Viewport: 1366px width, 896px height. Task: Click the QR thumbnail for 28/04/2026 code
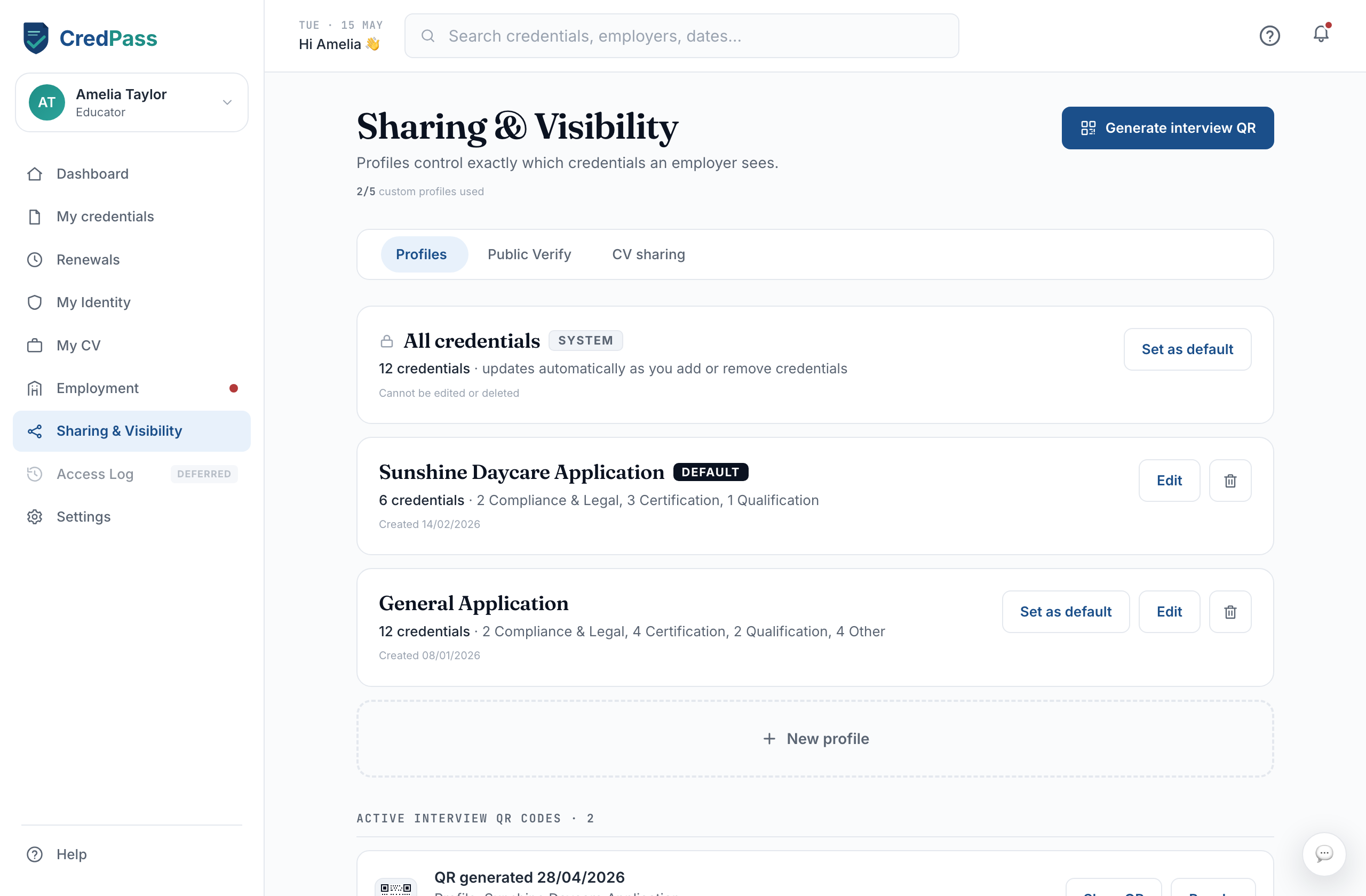coord(396,887)
